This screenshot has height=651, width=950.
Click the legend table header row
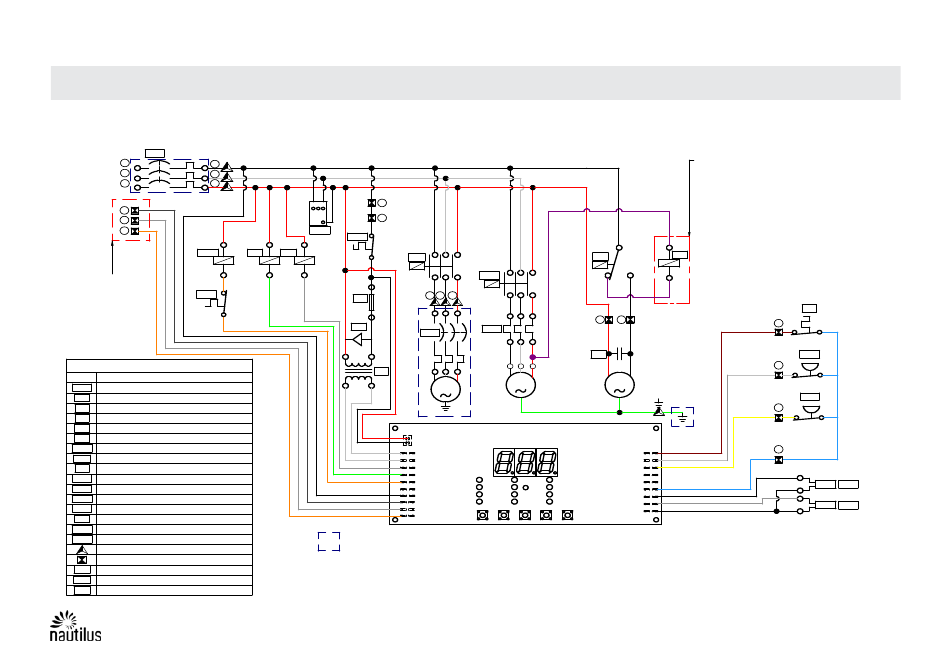(159, 366)
